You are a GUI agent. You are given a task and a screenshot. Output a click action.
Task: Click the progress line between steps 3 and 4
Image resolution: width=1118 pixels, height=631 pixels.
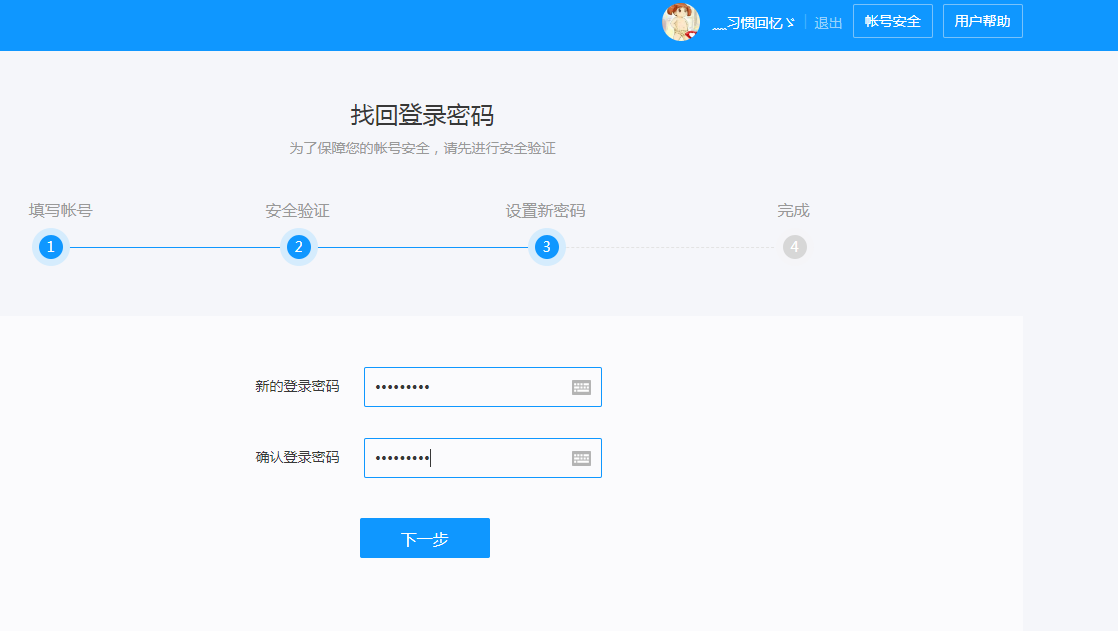pyautogui.click(x=670, y=247)
